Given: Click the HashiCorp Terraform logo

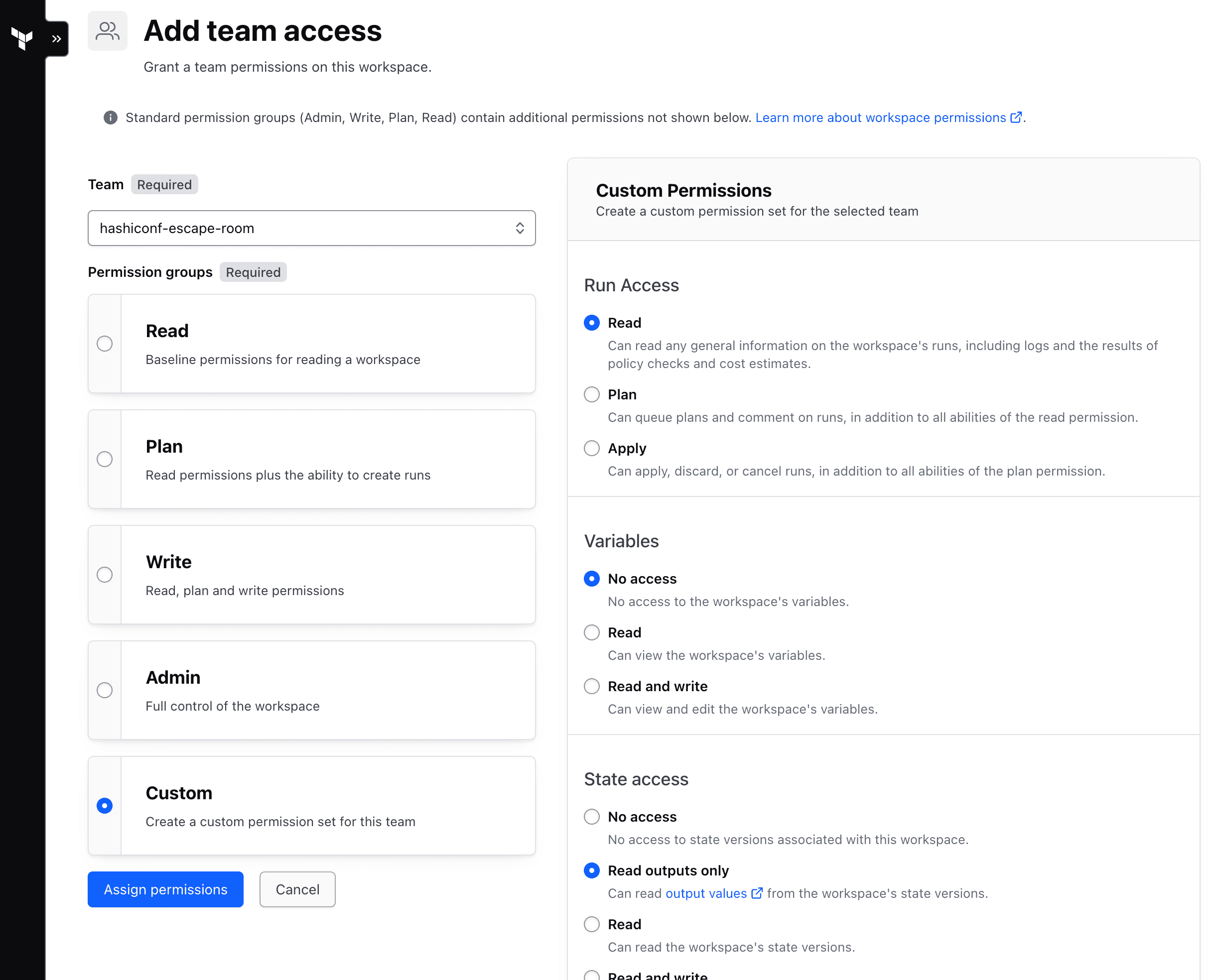Looking at the screenshot, I should coord(21,38).
